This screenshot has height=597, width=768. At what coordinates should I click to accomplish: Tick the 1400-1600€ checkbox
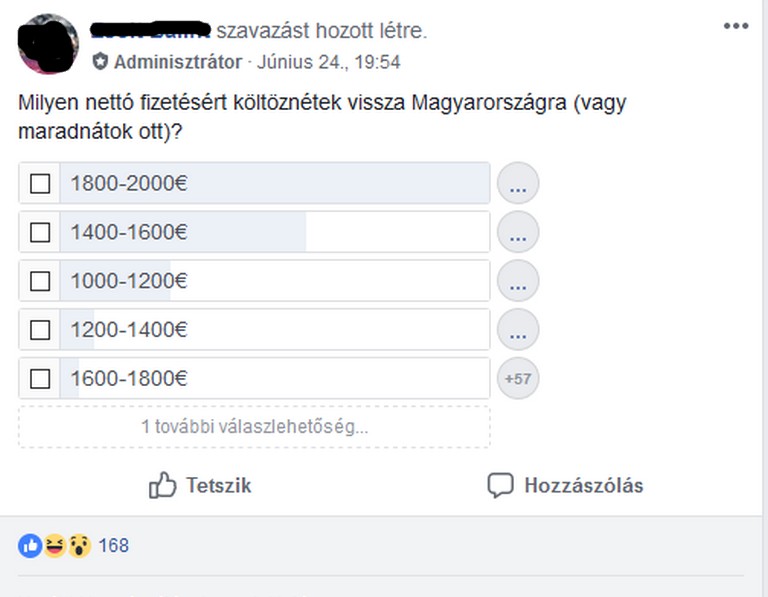pos(40,233)
